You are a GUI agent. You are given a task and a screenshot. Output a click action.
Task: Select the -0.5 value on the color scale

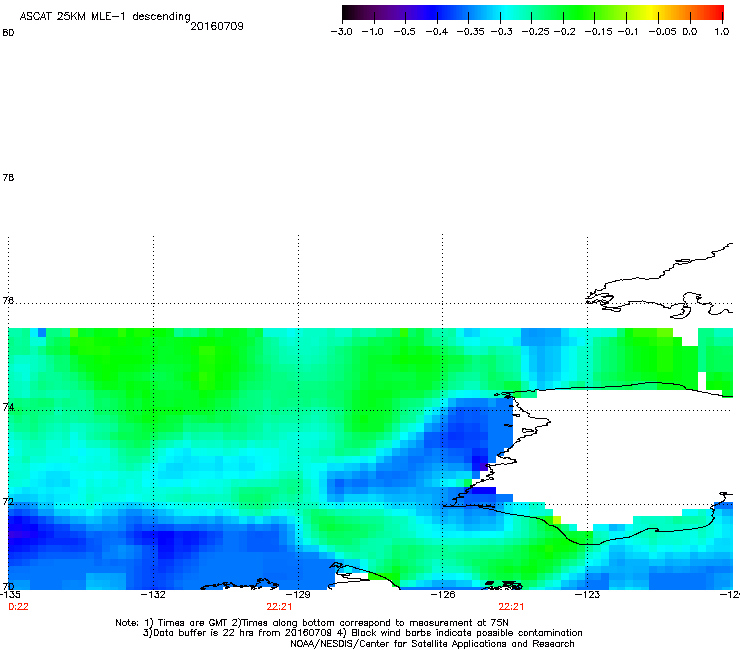click(404, 32)
